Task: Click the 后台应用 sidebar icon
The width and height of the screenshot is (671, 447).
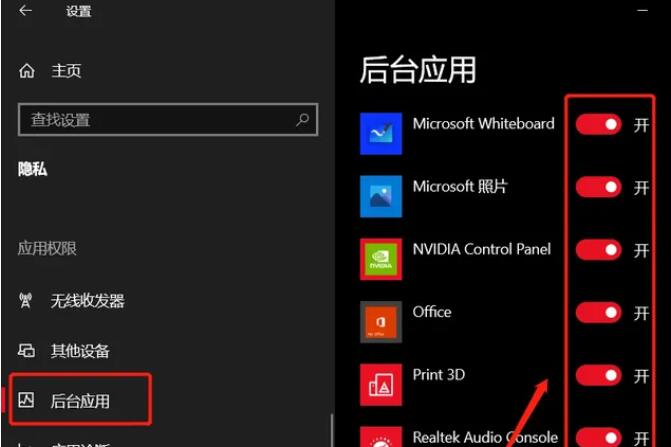Action: pos(26,400)
